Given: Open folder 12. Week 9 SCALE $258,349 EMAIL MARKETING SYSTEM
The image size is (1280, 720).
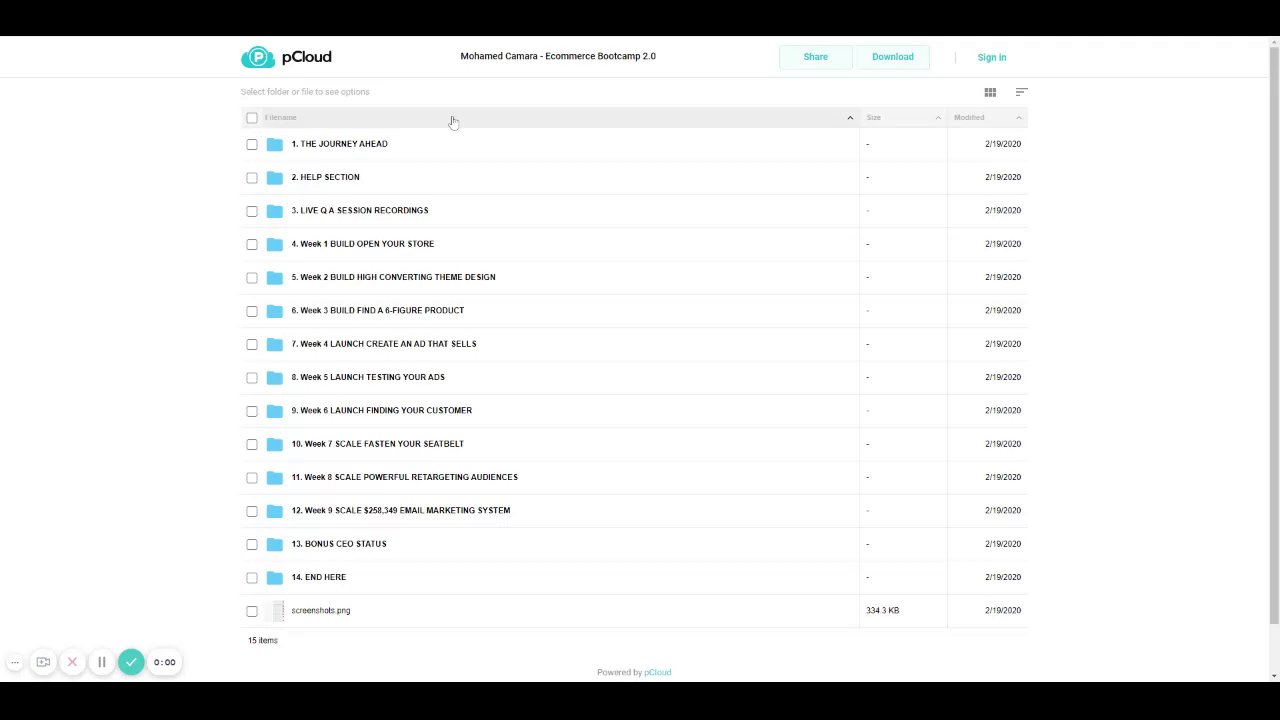Looking at the screenshot, I should (x=401, y=510).
